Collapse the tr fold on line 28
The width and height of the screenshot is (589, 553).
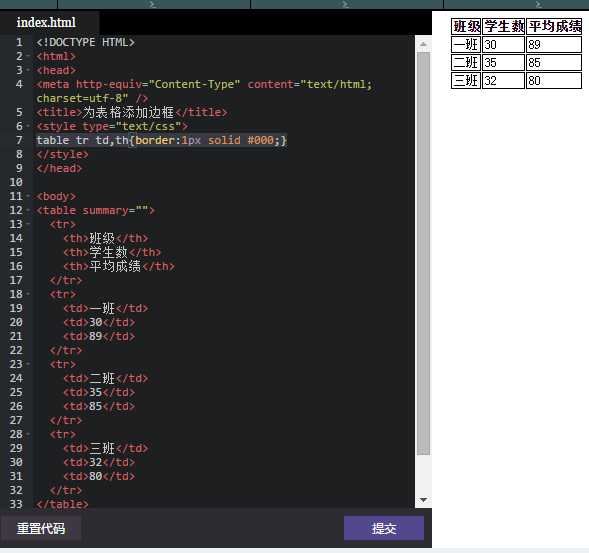point(29,434)
